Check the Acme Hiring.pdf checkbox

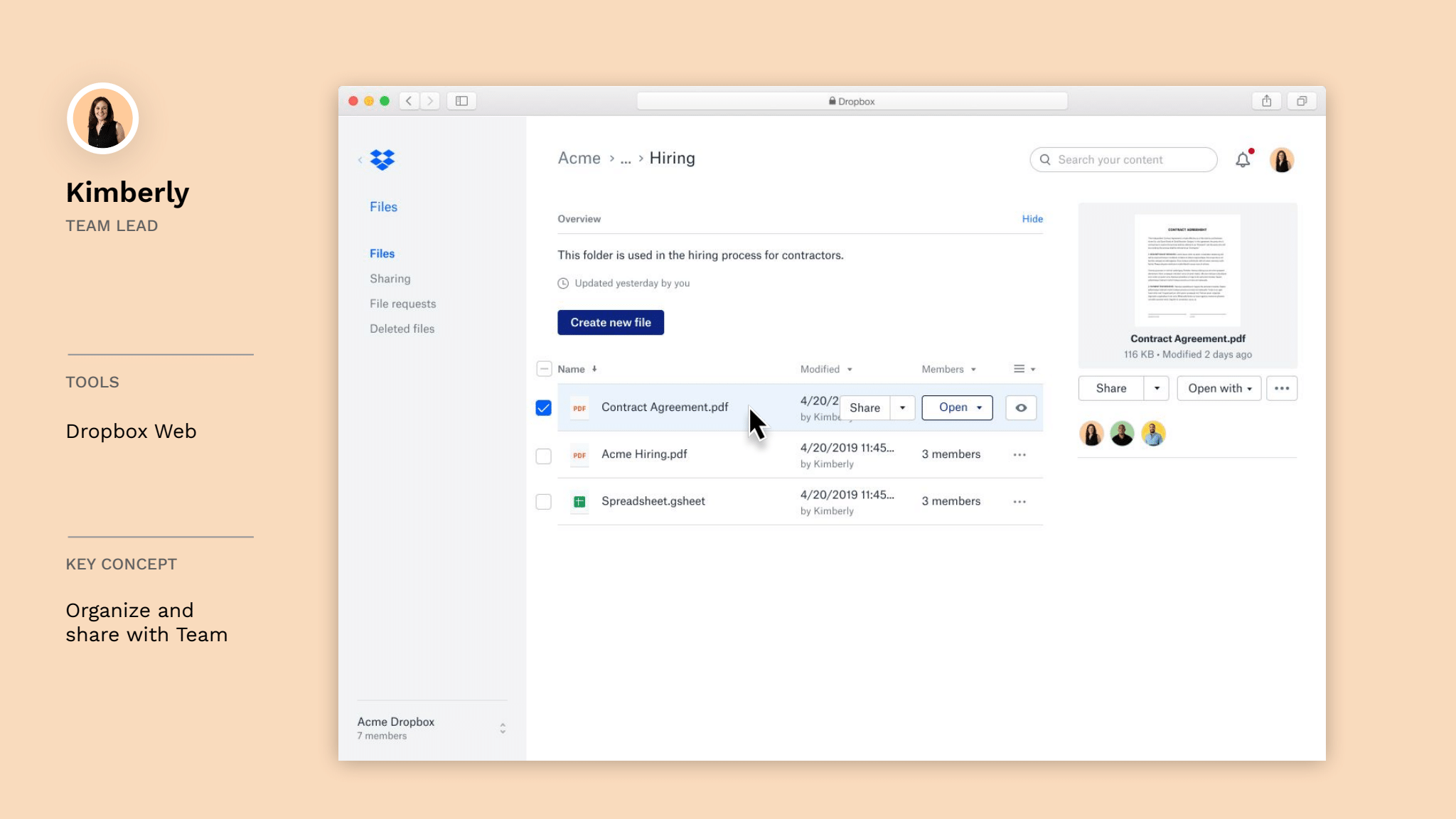pyautogui.click(x=544, y=456)
